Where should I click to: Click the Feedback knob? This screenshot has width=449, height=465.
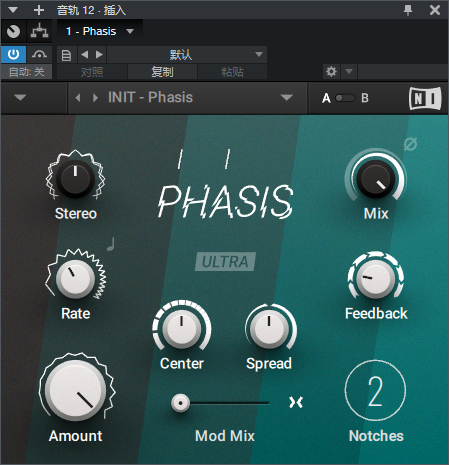point(376,279)
